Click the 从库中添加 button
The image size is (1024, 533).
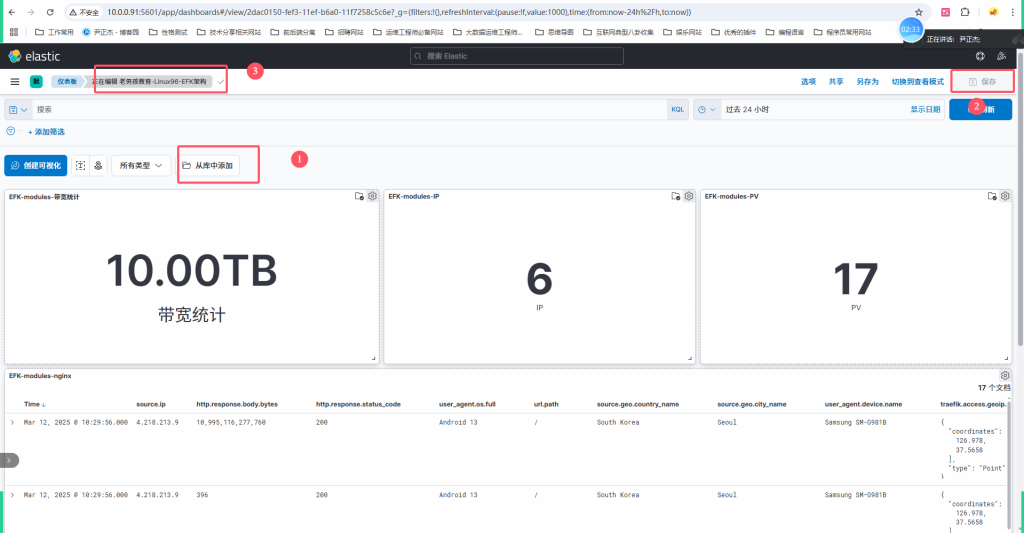click(x=208, y=165)
